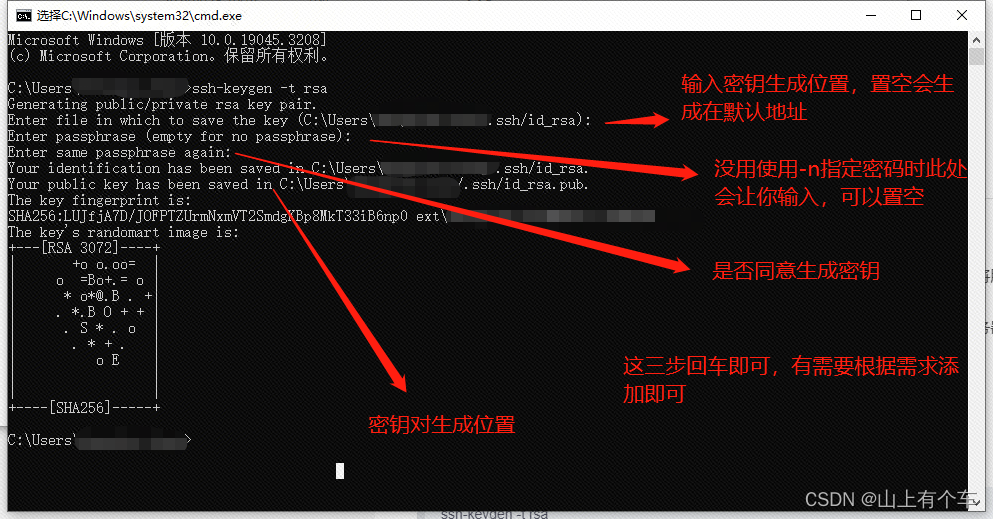This screenshot has height=519, width=993.
Task: Open the cmd.exe system menu icon
Action: (x=23, y=15)
